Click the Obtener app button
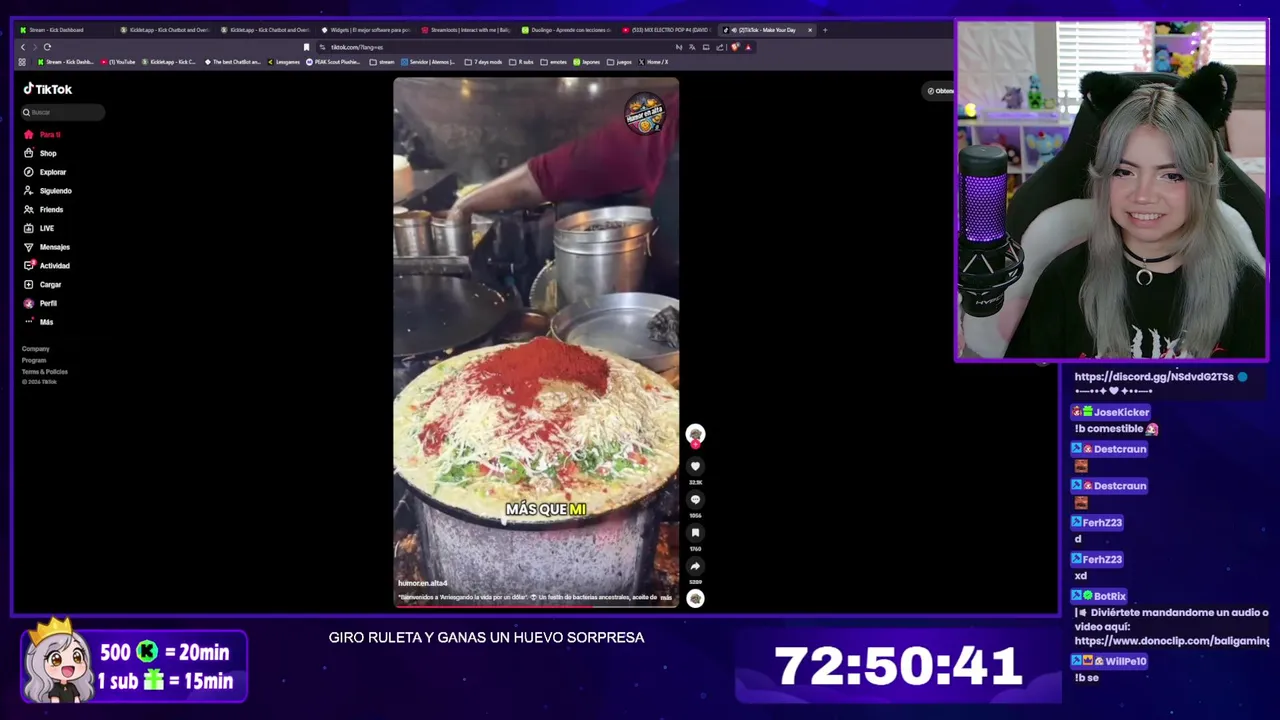Screen dimensions: 1280x720 coord(939,91)
